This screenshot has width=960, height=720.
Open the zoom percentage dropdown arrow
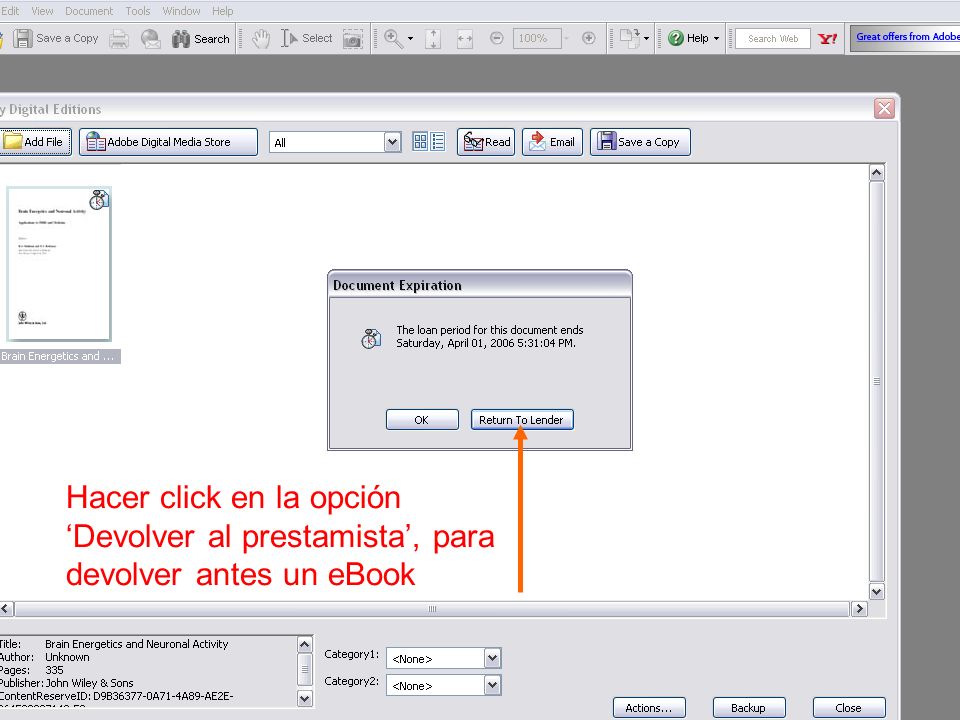tap(566, 39)
